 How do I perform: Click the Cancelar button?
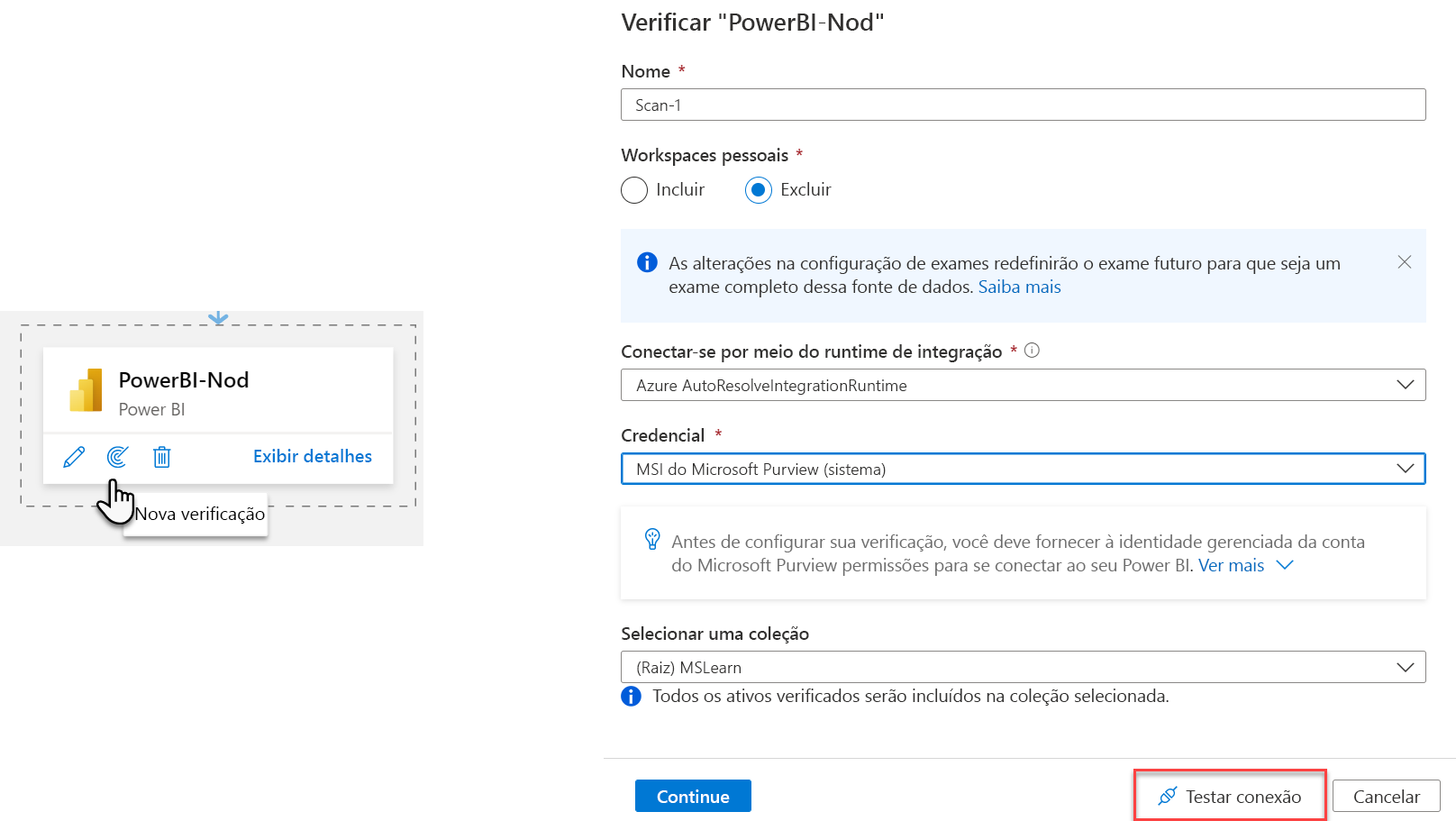[x=1387, y=796]
